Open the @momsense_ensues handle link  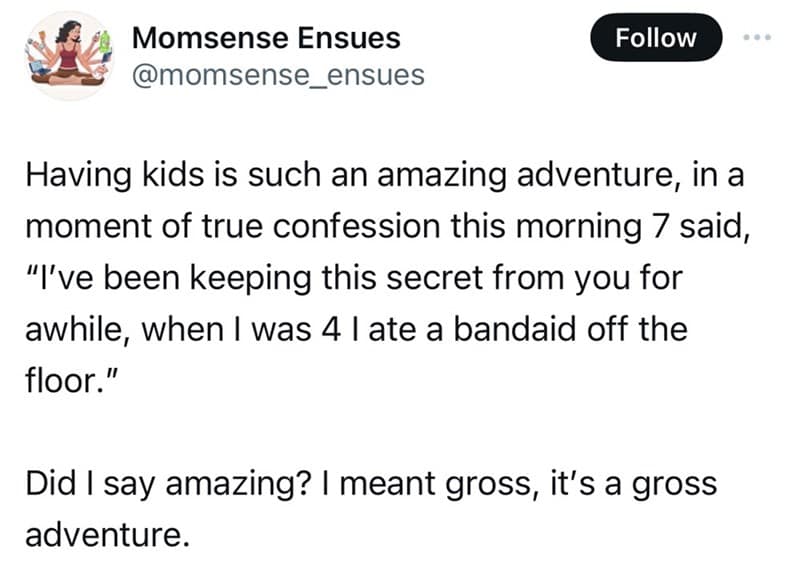[278, 75]
